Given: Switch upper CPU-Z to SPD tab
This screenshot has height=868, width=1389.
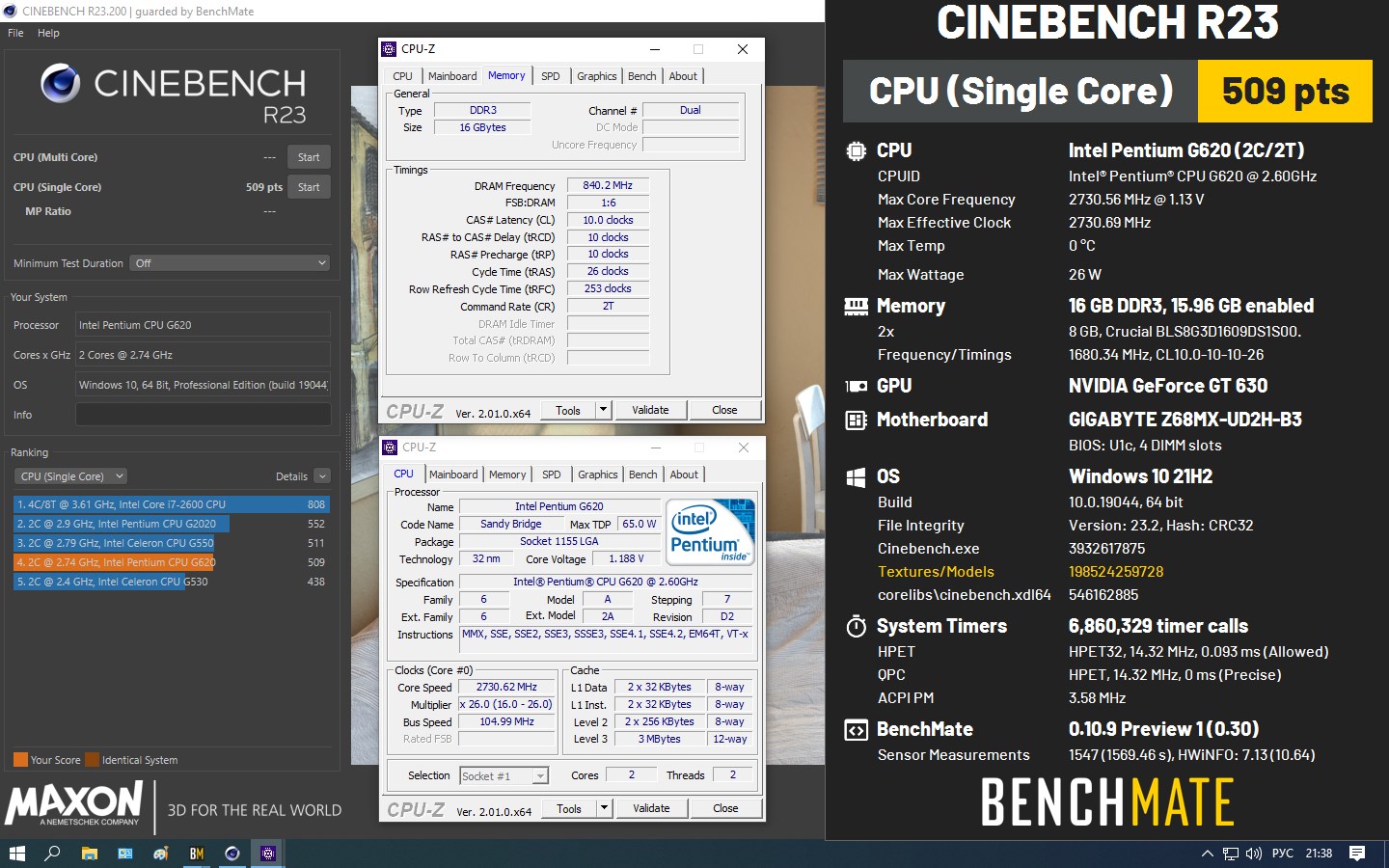Looking at the screenshot, I should pos(550,76).
